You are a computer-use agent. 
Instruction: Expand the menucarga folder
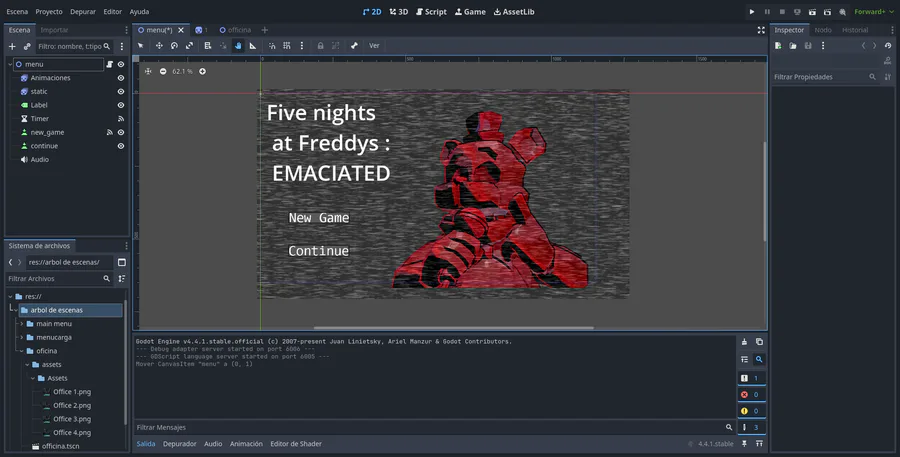[22, 338]
